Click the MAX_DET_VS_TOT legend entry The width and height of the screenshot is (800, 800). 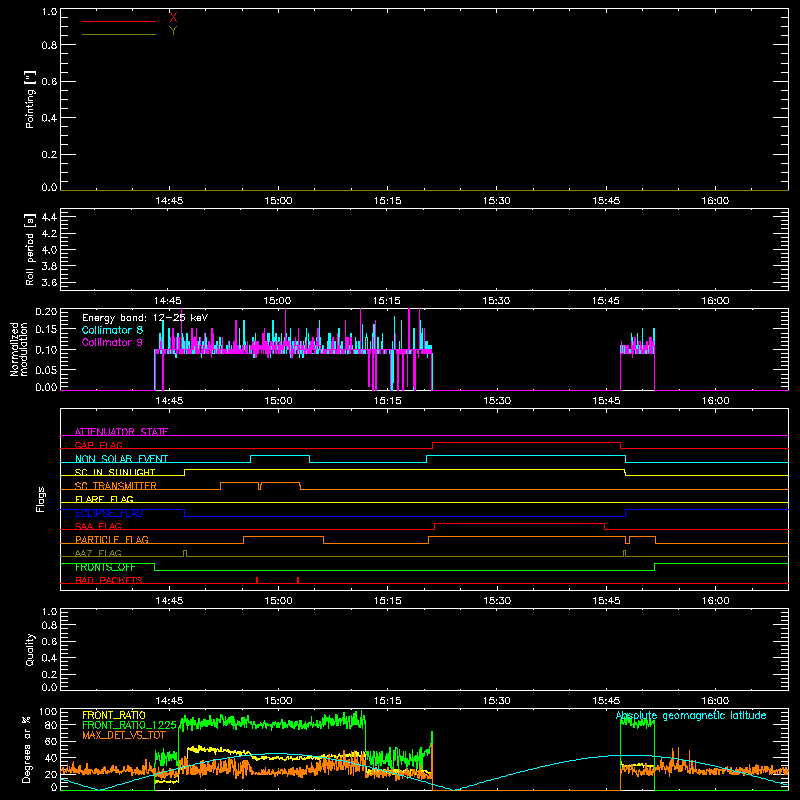coord(124,735)
